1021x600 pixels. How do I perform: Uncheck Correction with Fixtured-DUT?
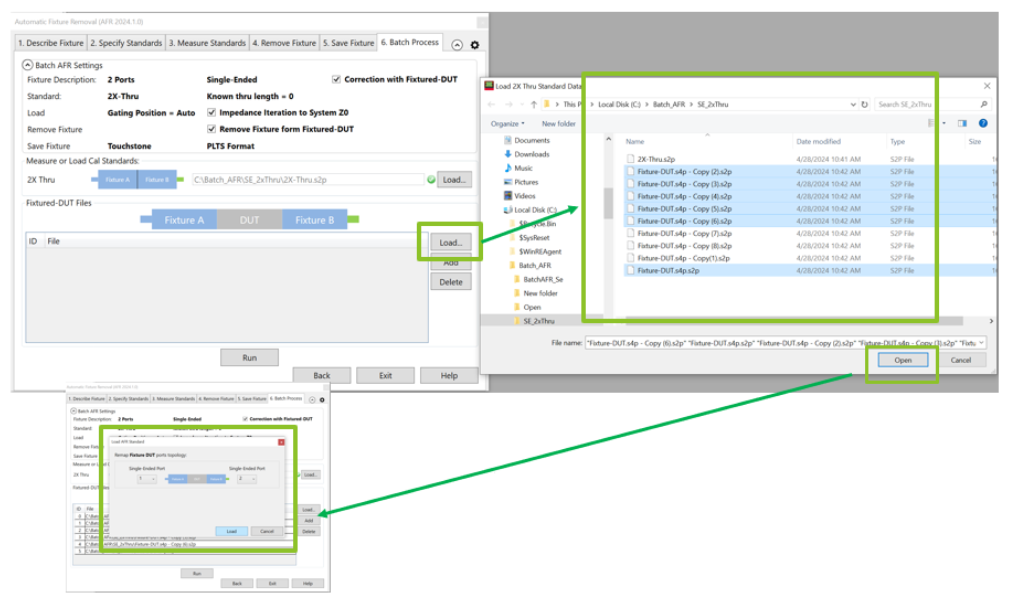point(336,80)
